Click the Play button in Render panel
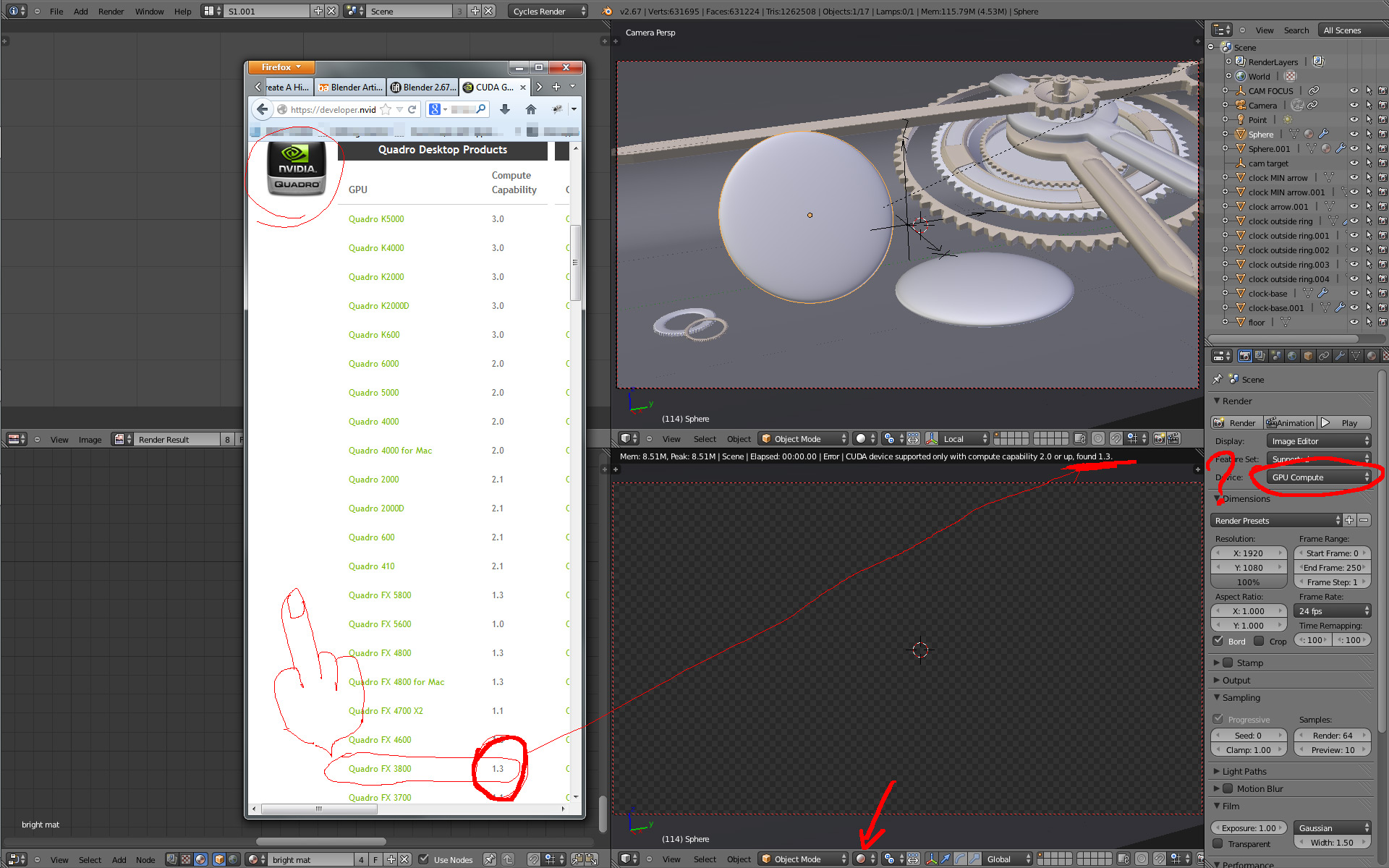Image resolution: width=1389 pixels, height=868 pixels. coord(1343,423)
